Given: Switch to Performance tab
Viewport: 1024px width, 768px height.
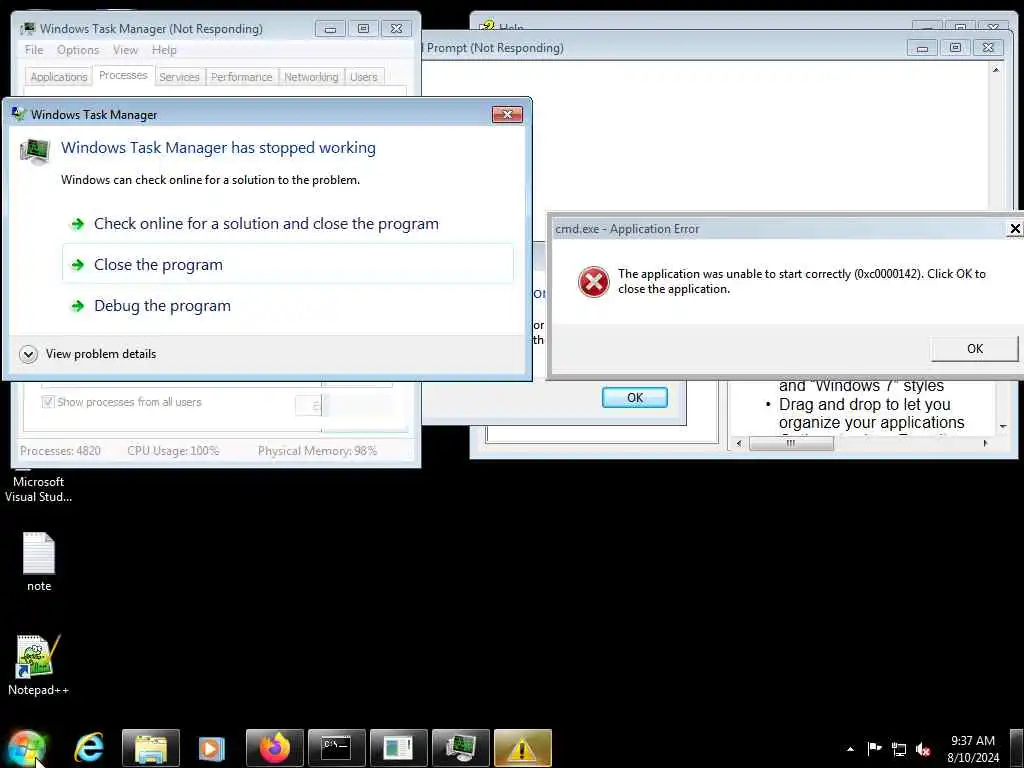Looking at the screenshot, I should 242,76.
